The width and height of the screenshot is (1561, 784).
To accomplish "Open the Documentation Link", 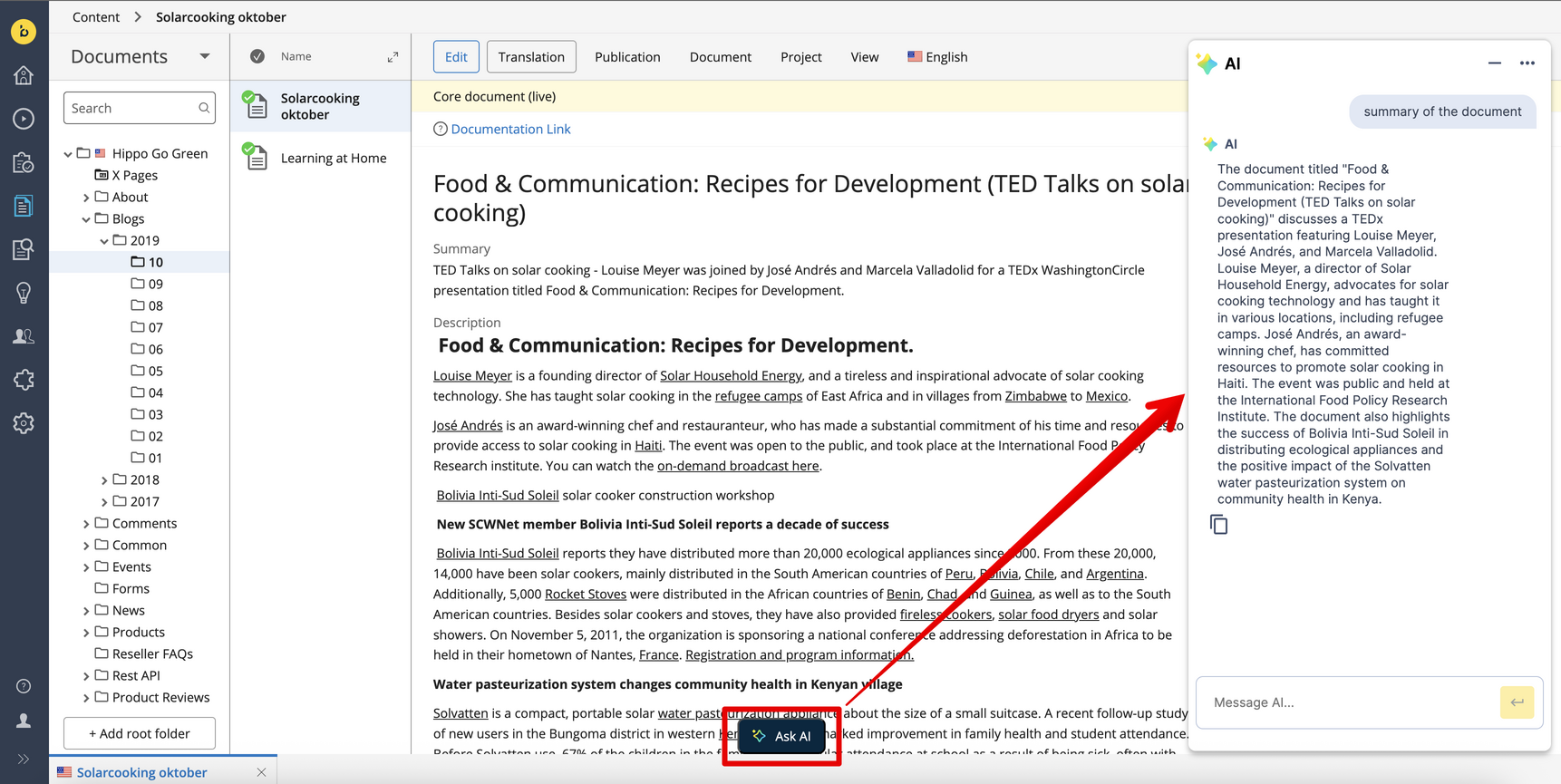I will click(510, 129).
